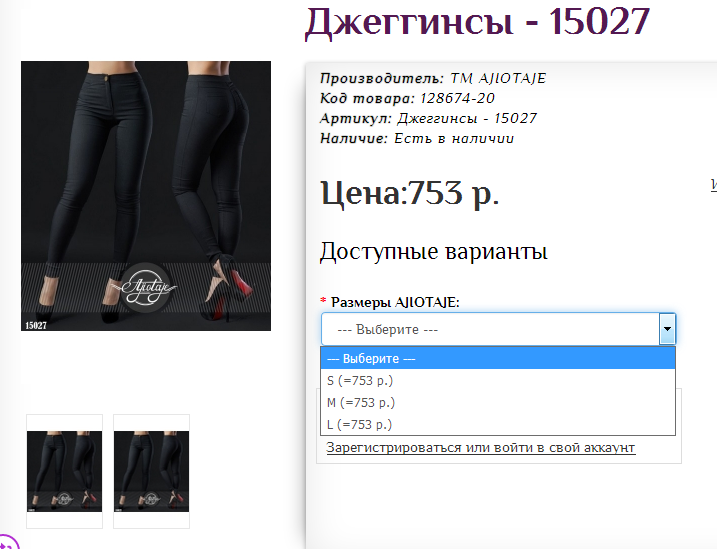
Task: Click the size dropdown arrow button
Action: (x=667, y=329)
